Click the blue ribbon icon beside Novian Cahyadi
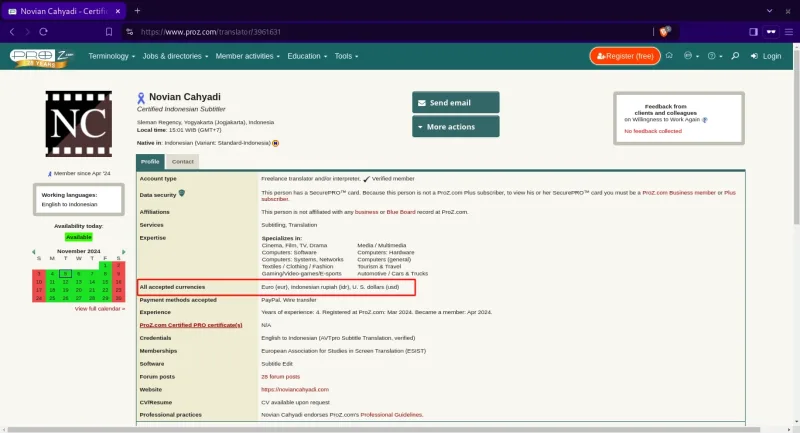Viewport: 800px width, 433px height. point(141,98)
